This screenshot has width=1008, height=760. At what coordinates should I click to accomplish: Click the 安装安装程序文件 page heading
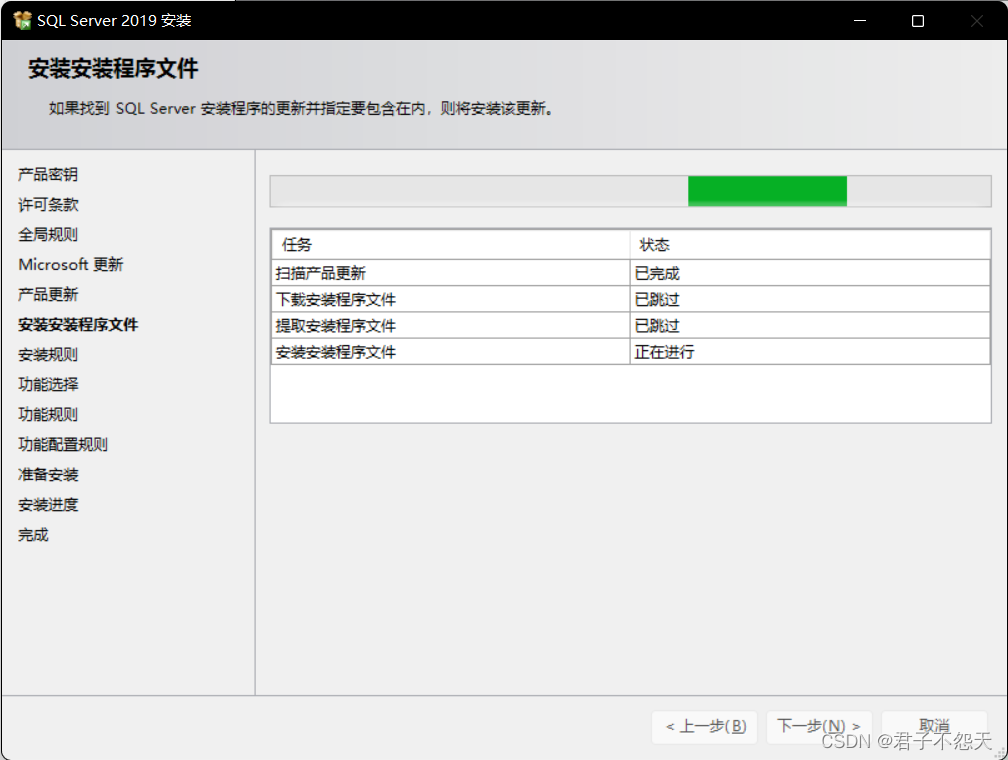point(113,69)
